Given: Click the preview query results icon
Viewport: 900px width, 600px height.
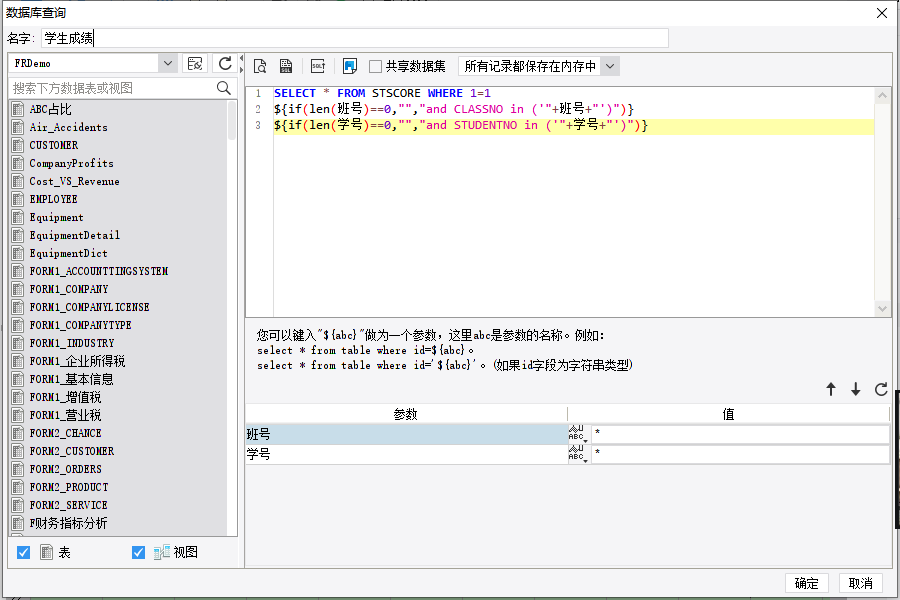Looking at the screenshot, I should (x=260, y=66).
